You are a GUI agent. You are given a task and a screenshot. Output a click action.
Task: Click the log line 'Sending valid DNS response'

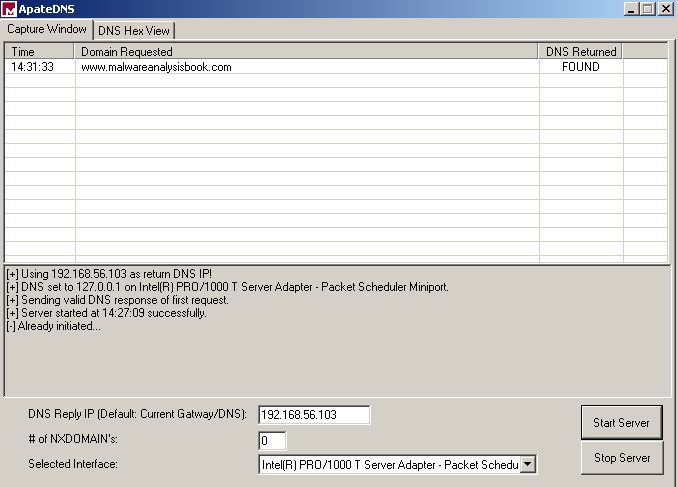(117, 300)
